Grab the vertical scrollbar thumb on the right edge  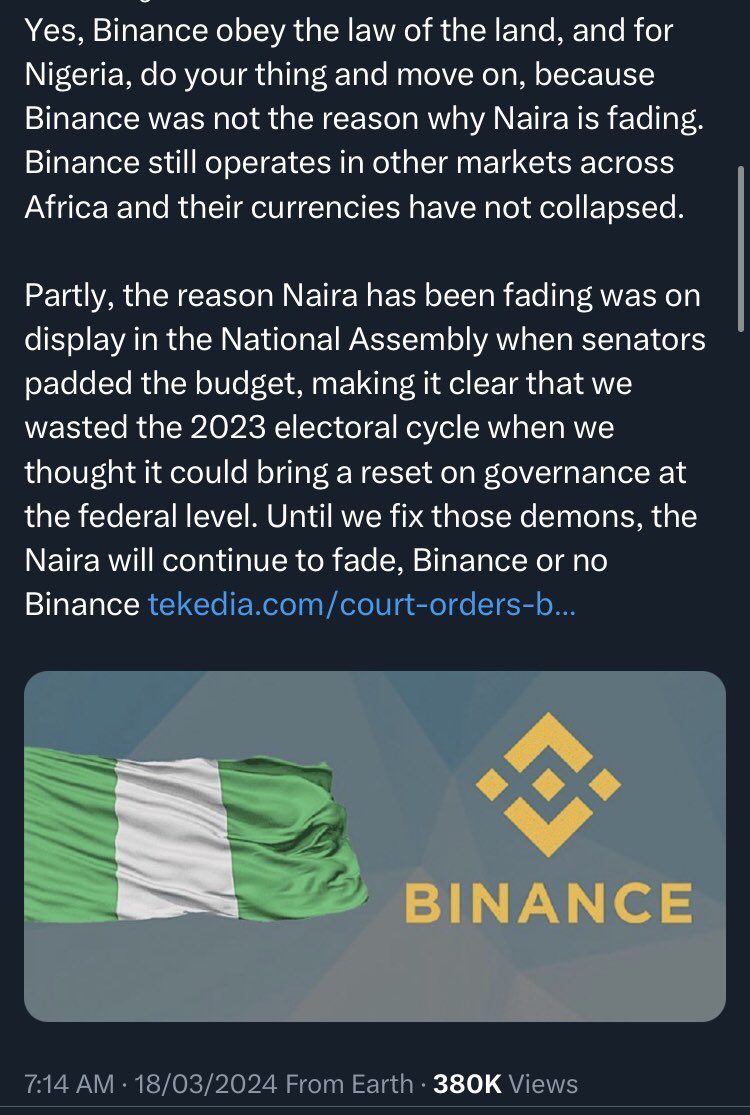(741, 248)
